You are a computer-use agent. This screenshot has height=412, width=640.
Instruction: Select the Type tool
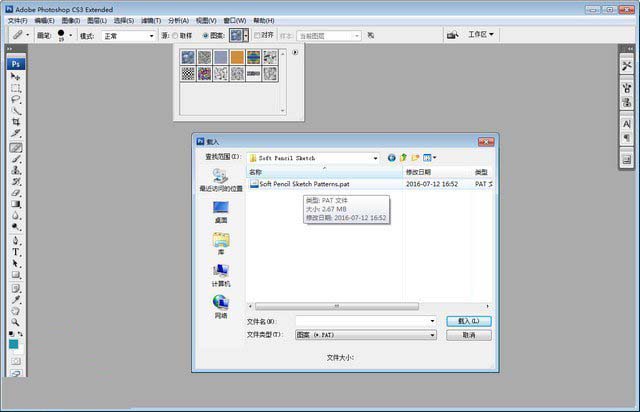point(16,252)
